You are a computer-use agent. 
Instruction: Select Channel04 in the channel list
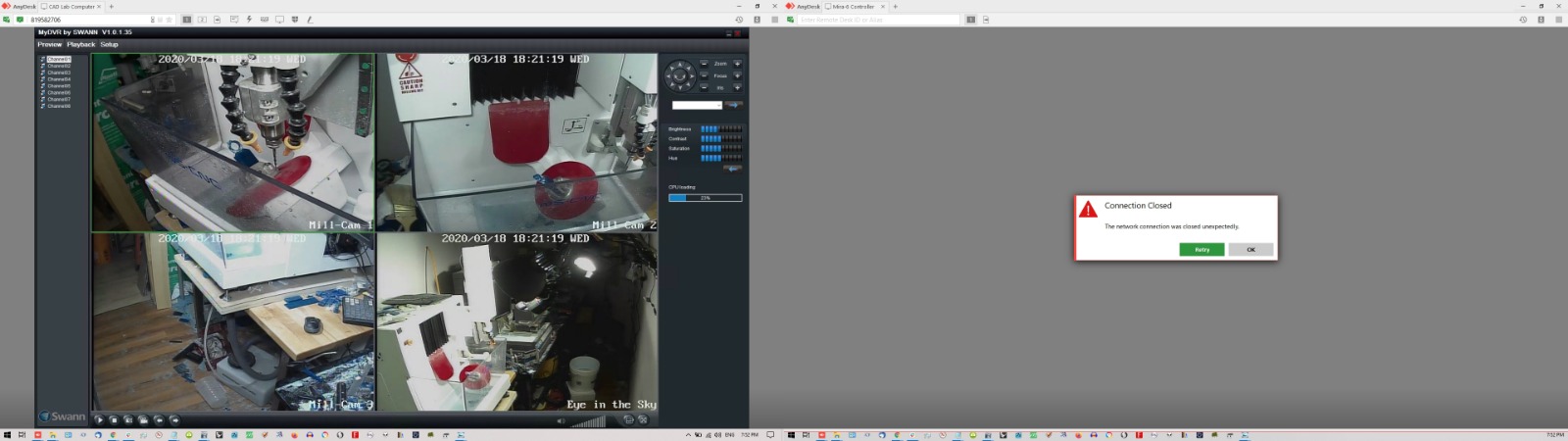coord(59,79)
